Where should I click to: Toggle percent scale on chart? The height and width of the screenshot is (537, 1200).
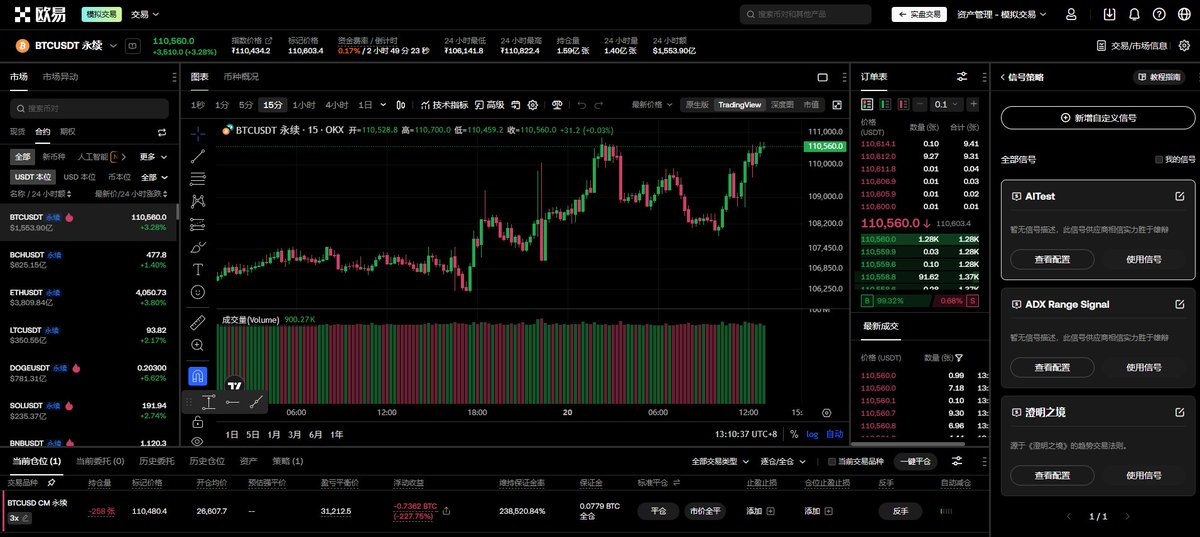click(x=794, y=434)
